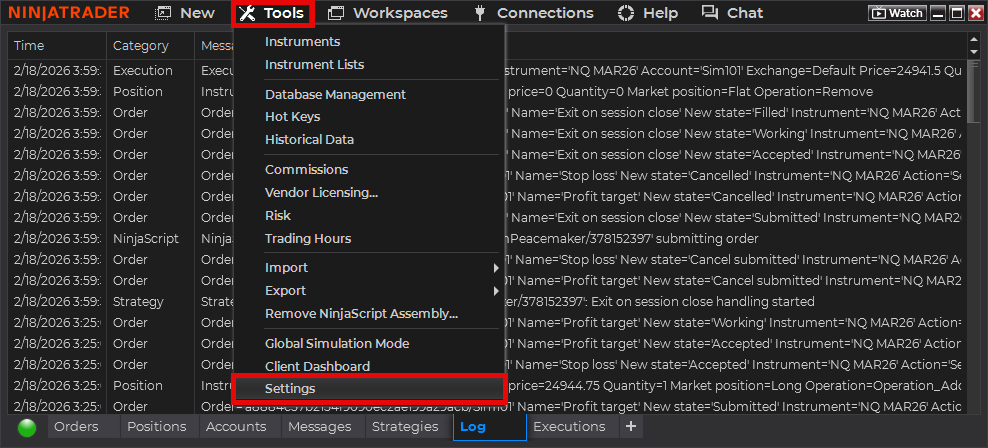Click the Watch video button

[x=896, y=14]
